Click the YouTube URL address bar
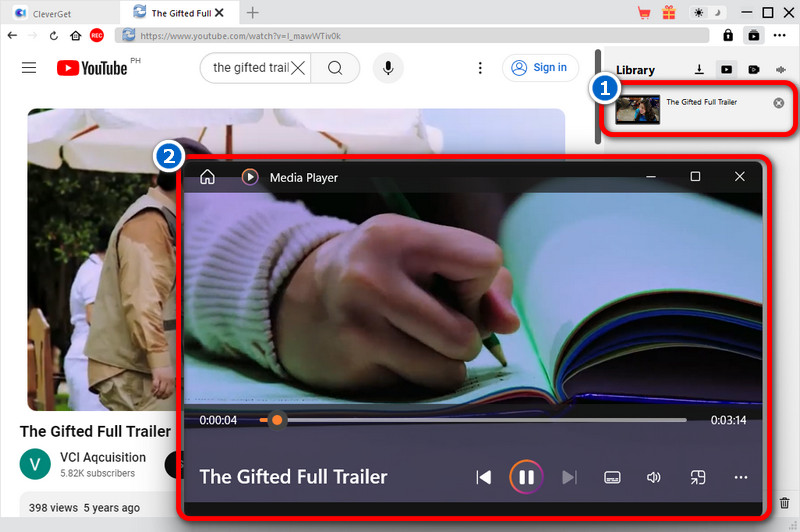 pos(412,35)
